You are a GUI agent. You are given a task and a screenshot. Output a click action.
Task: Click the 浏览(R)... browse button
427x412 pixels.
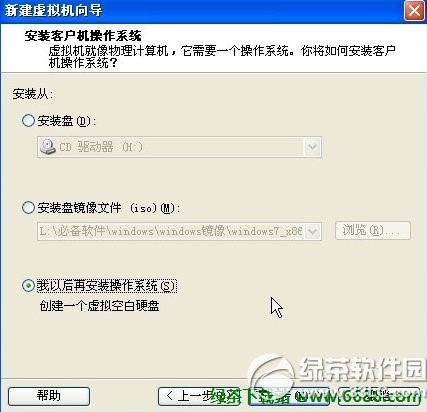tap(373, 230)
